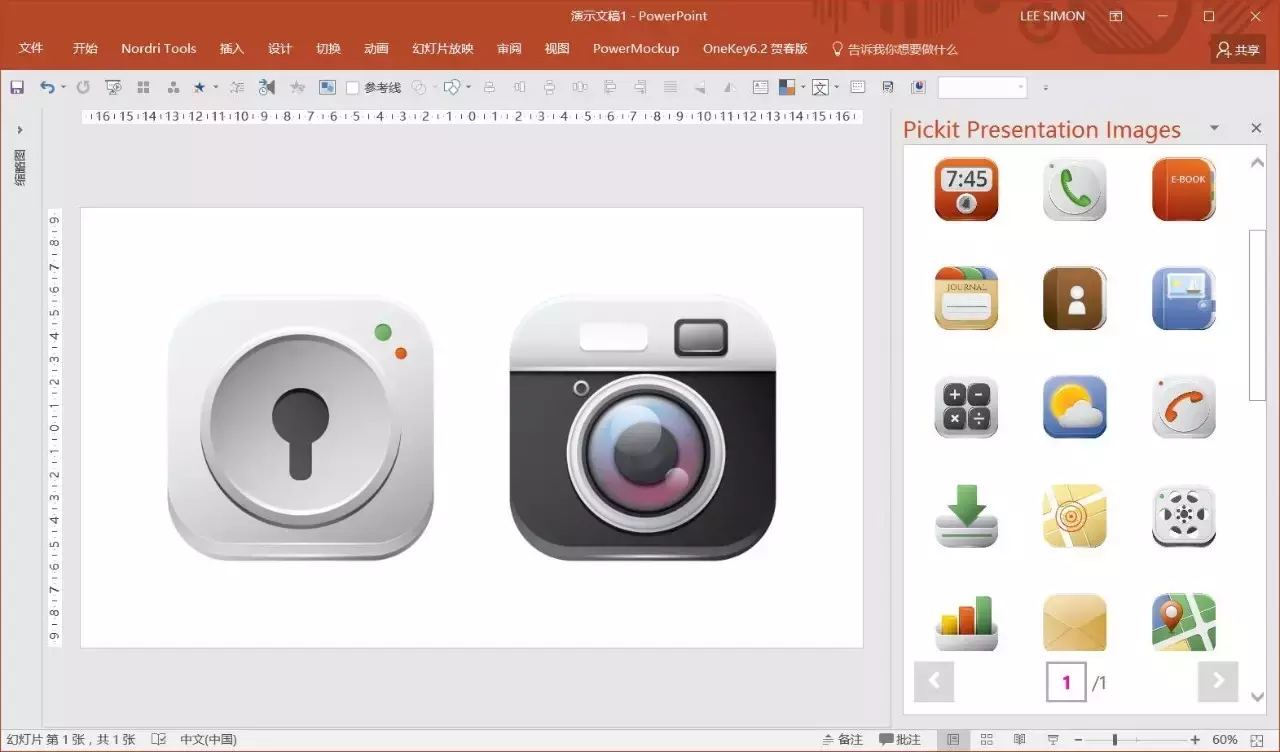The height and width of the screenshot is (752, 1280).
Task: Insert the yellow map target icon image
Action: [1075, 516]
